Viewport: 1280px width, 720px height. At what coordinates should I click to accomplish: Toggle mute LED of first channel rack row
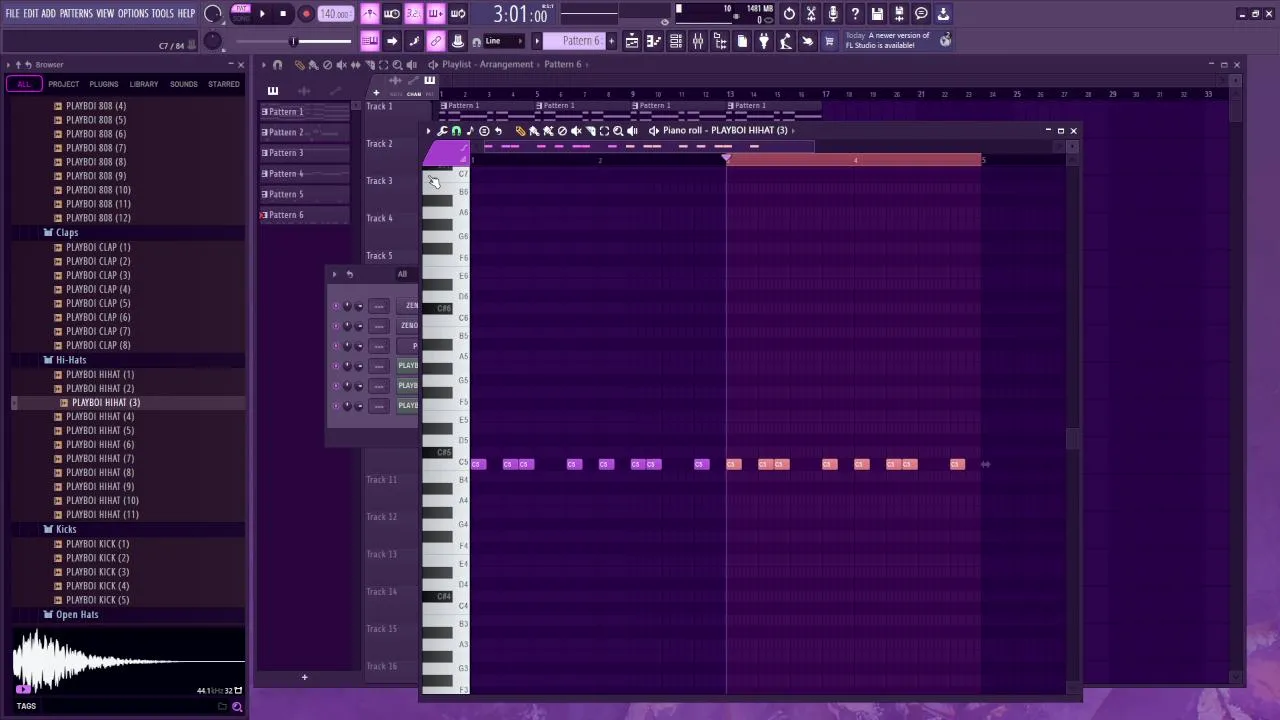[335, 306]
